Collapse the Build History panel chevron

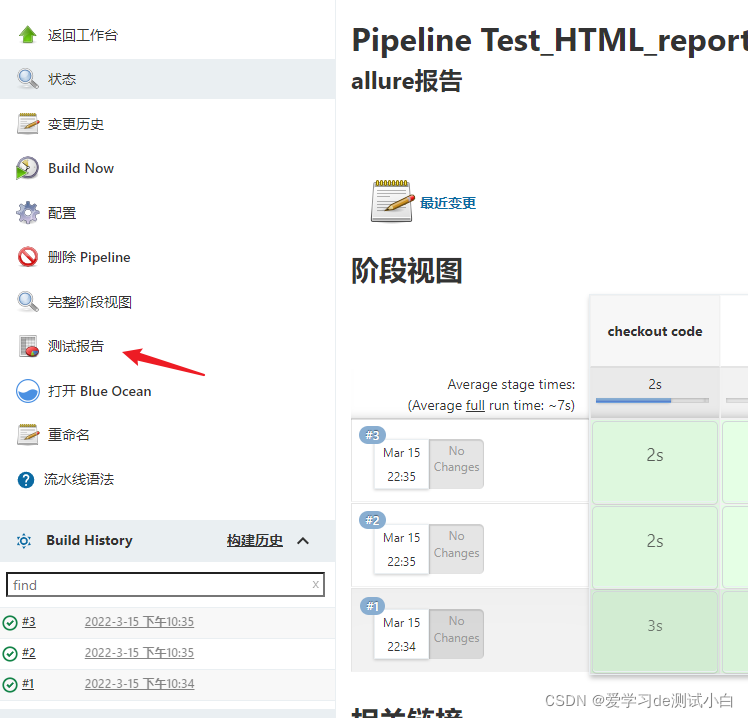[x=303, y=541]
